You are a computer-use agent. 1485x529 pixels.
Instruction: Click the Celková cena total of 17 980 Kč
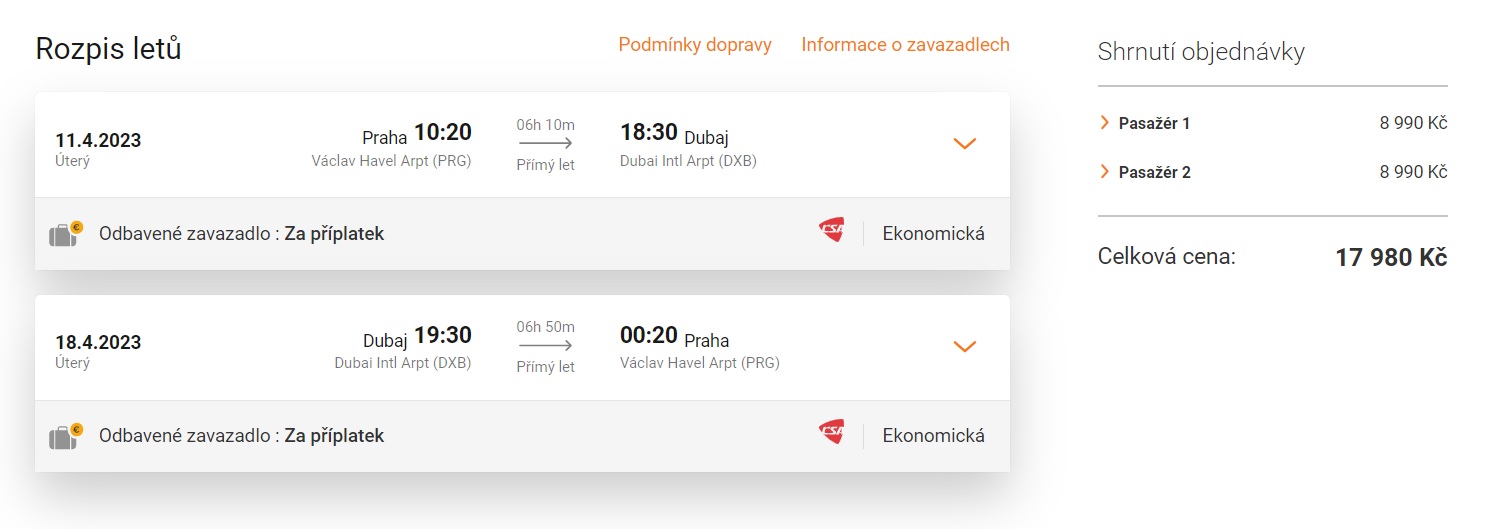point(1391,258)
